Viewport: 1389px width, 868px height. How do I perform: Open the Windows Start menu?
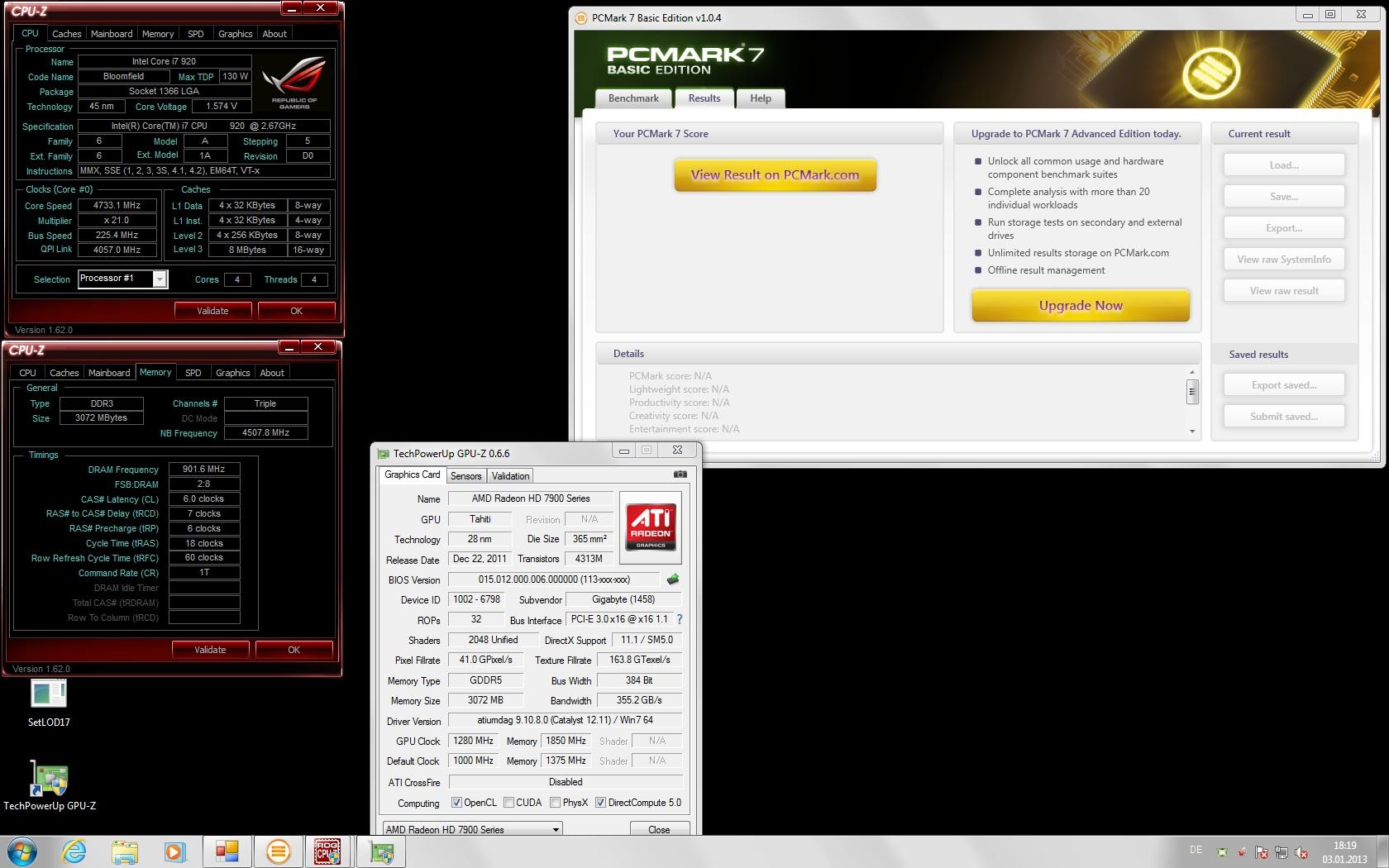point(21,851)
